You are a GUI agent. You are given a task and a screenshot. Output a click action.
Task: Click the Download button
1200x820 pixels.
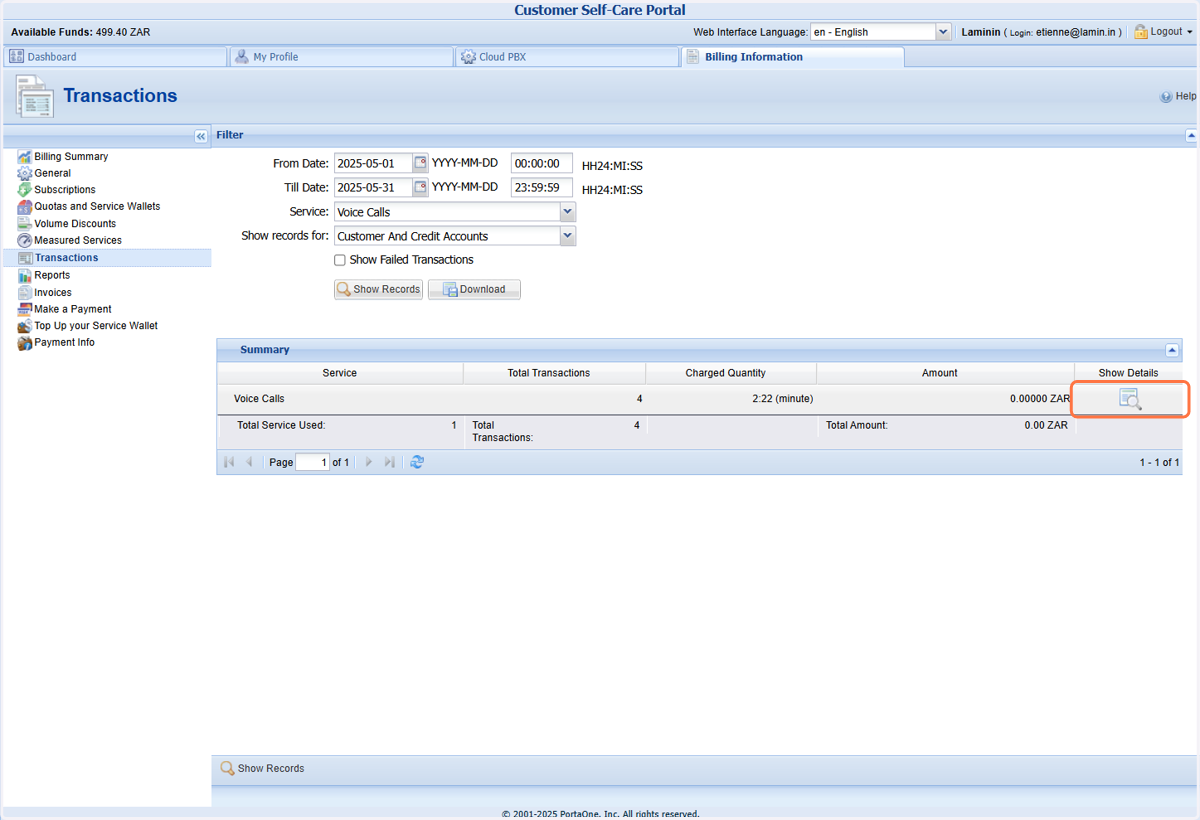click(474, 289)
